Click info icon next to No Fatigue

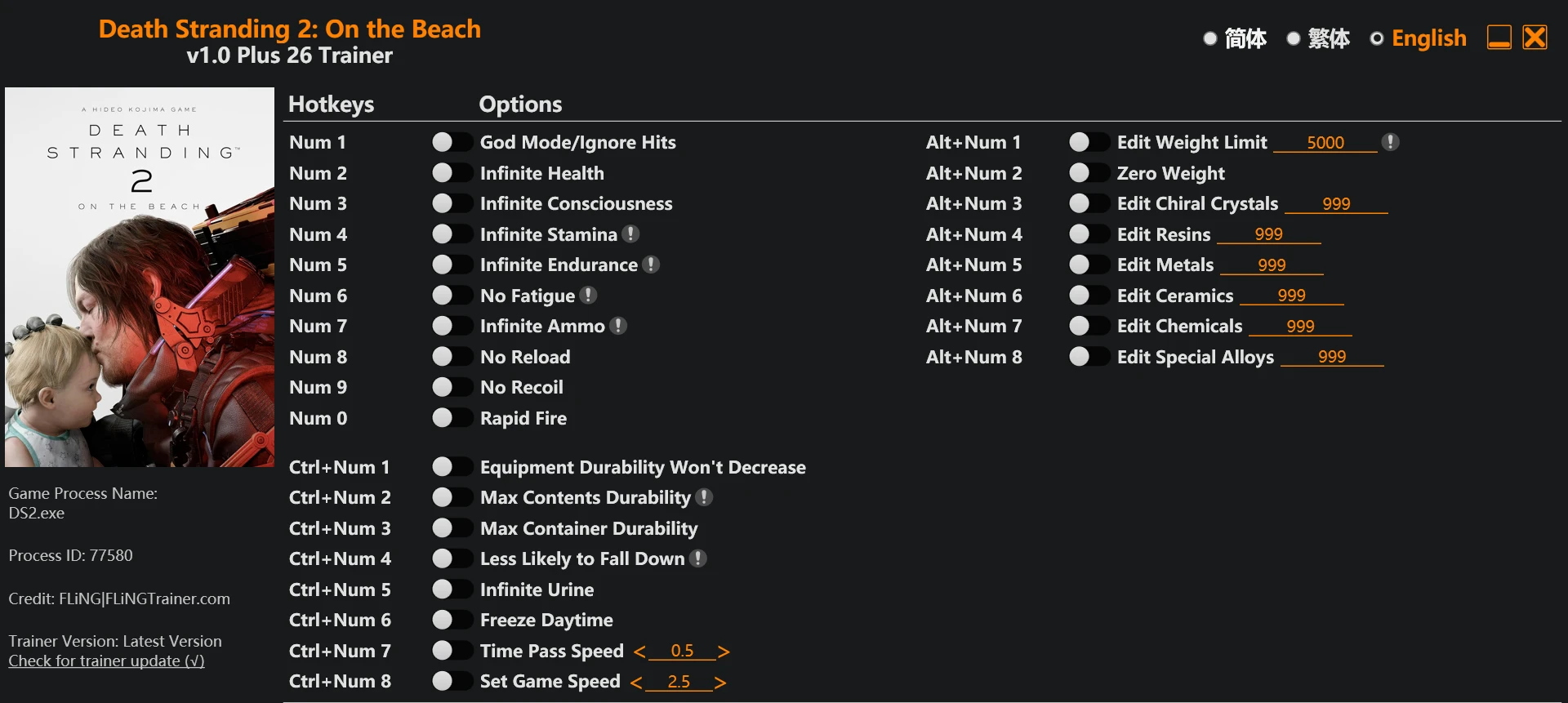588,296
